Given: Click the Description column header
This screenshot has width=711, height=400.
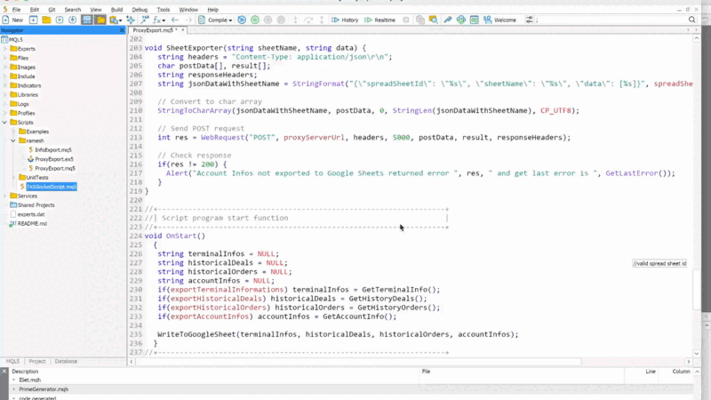Looking at the screenshot, I should coord(25,371).
